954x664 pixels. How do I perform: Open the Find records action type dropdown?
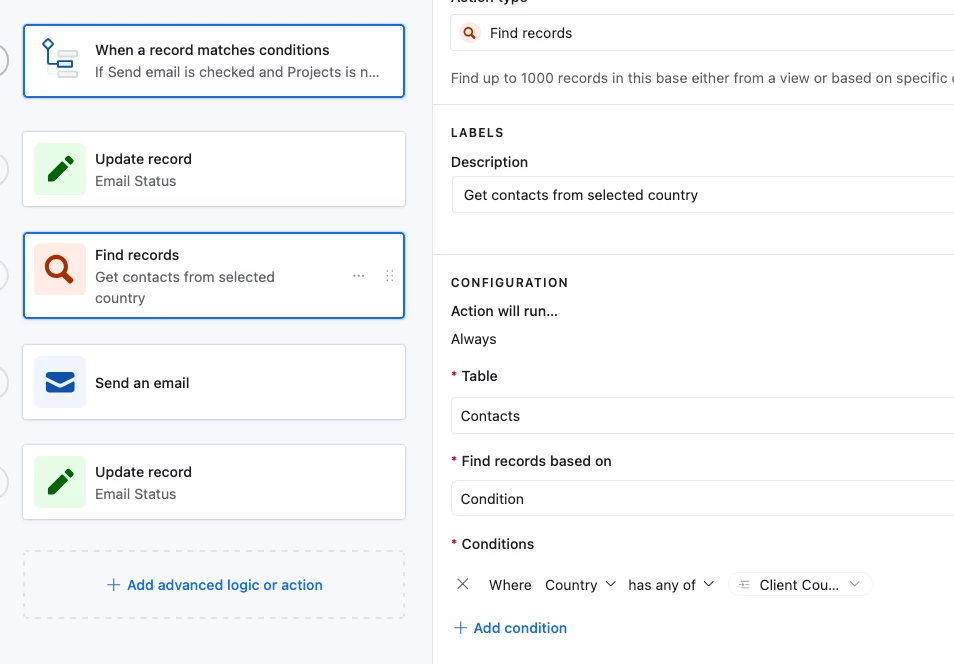click(x=700, y=33)
